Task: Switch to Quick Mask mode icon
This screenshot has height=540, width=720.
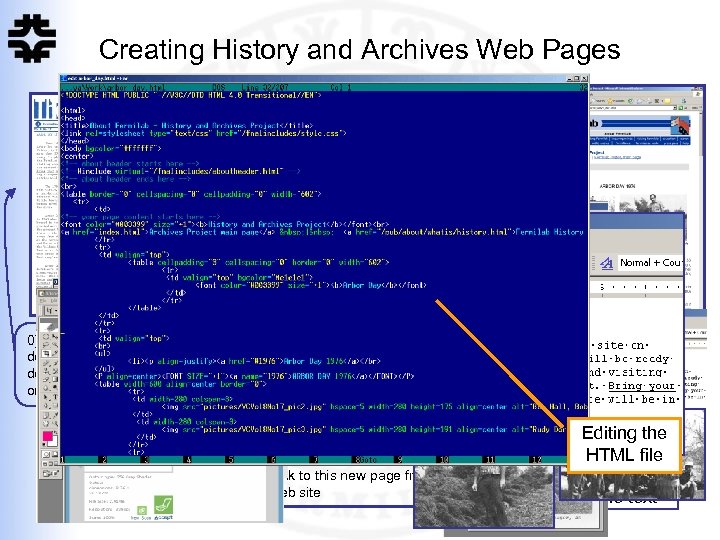Action: [x=55, y=454]
